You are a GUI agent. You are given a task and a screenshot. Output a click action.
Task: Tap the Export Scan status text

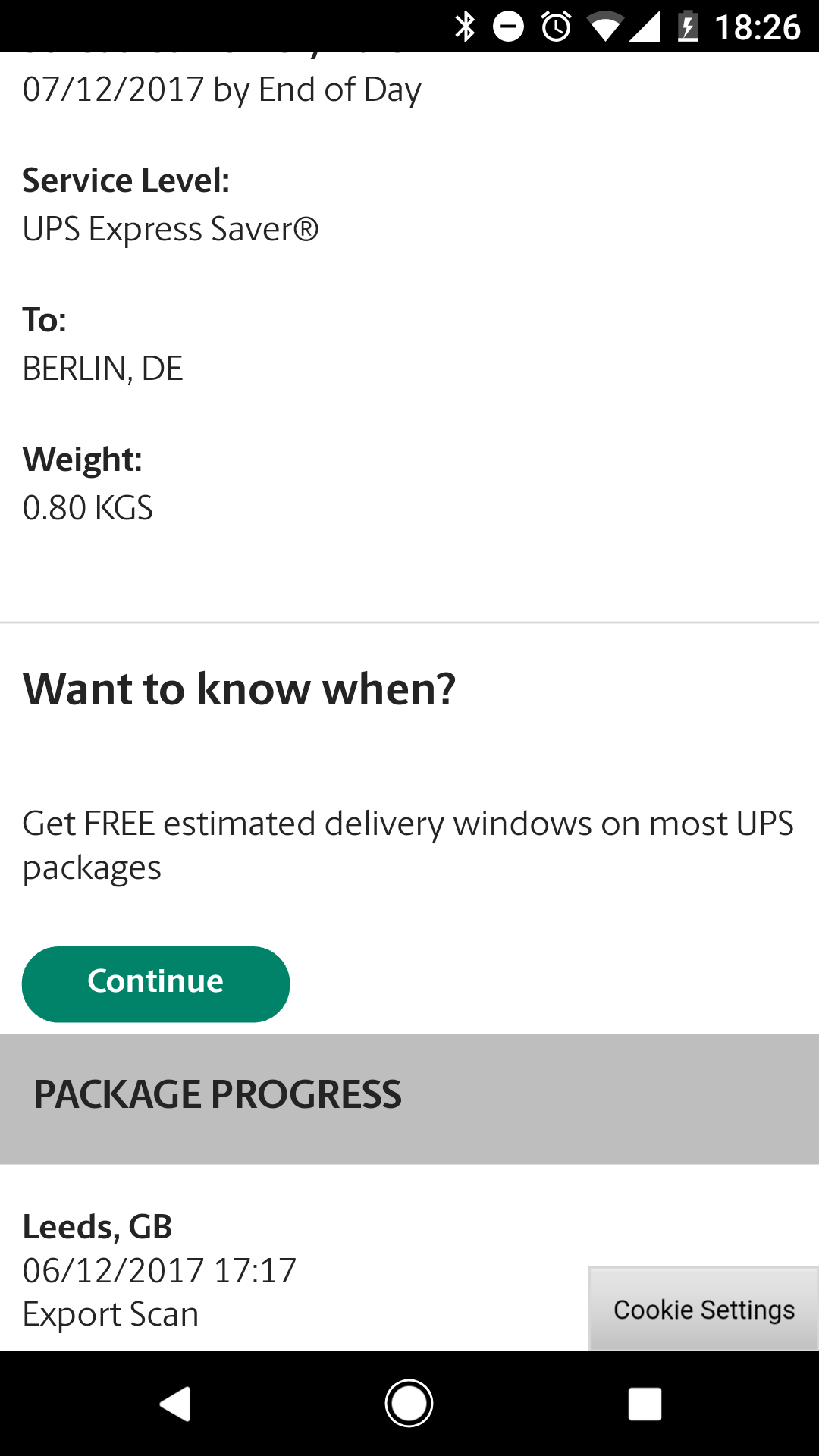coord(111,1314)
